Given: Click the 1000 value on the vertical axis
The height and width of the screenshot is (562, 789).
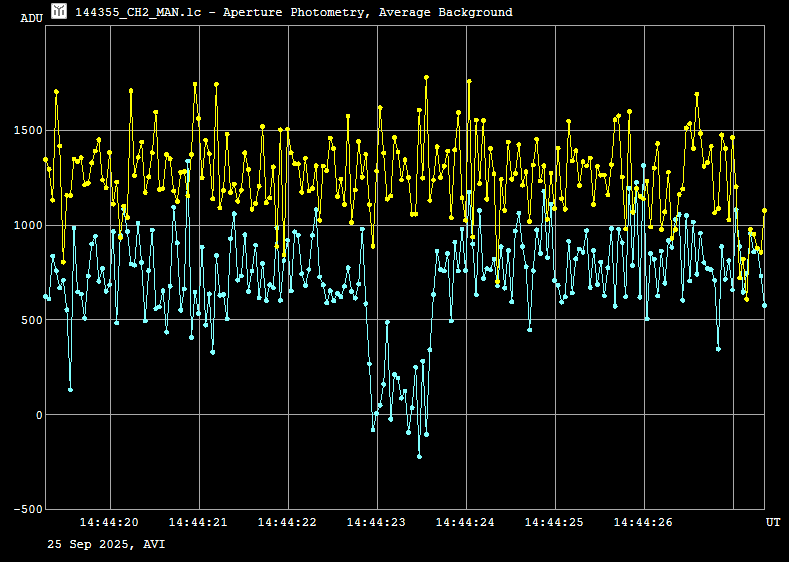Looking at the screenshot, I should (x=28, y=226).
